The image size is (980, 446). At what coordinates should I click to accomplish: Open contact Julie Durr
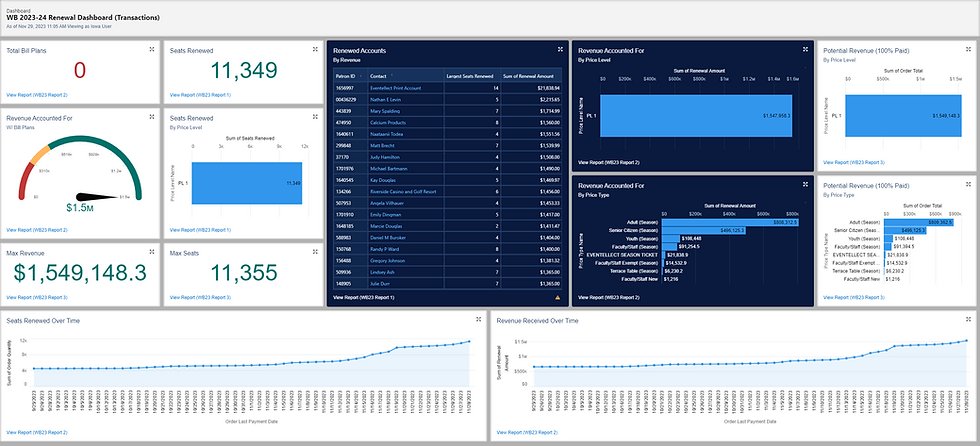(381, 283)
